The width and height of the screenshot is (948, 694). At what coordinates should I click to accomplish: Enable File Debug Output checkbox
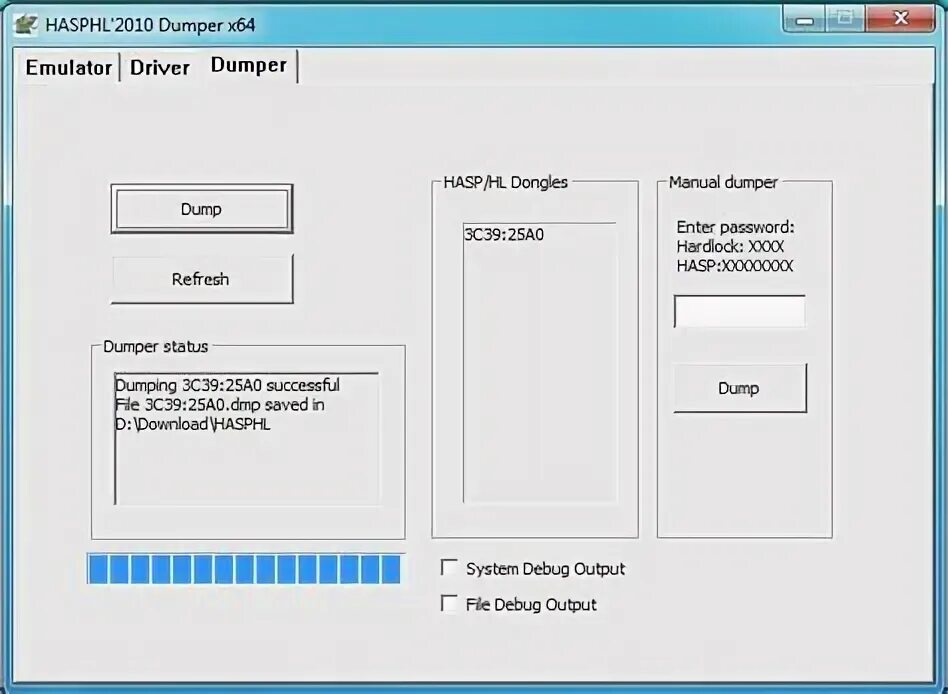point(449,603)
